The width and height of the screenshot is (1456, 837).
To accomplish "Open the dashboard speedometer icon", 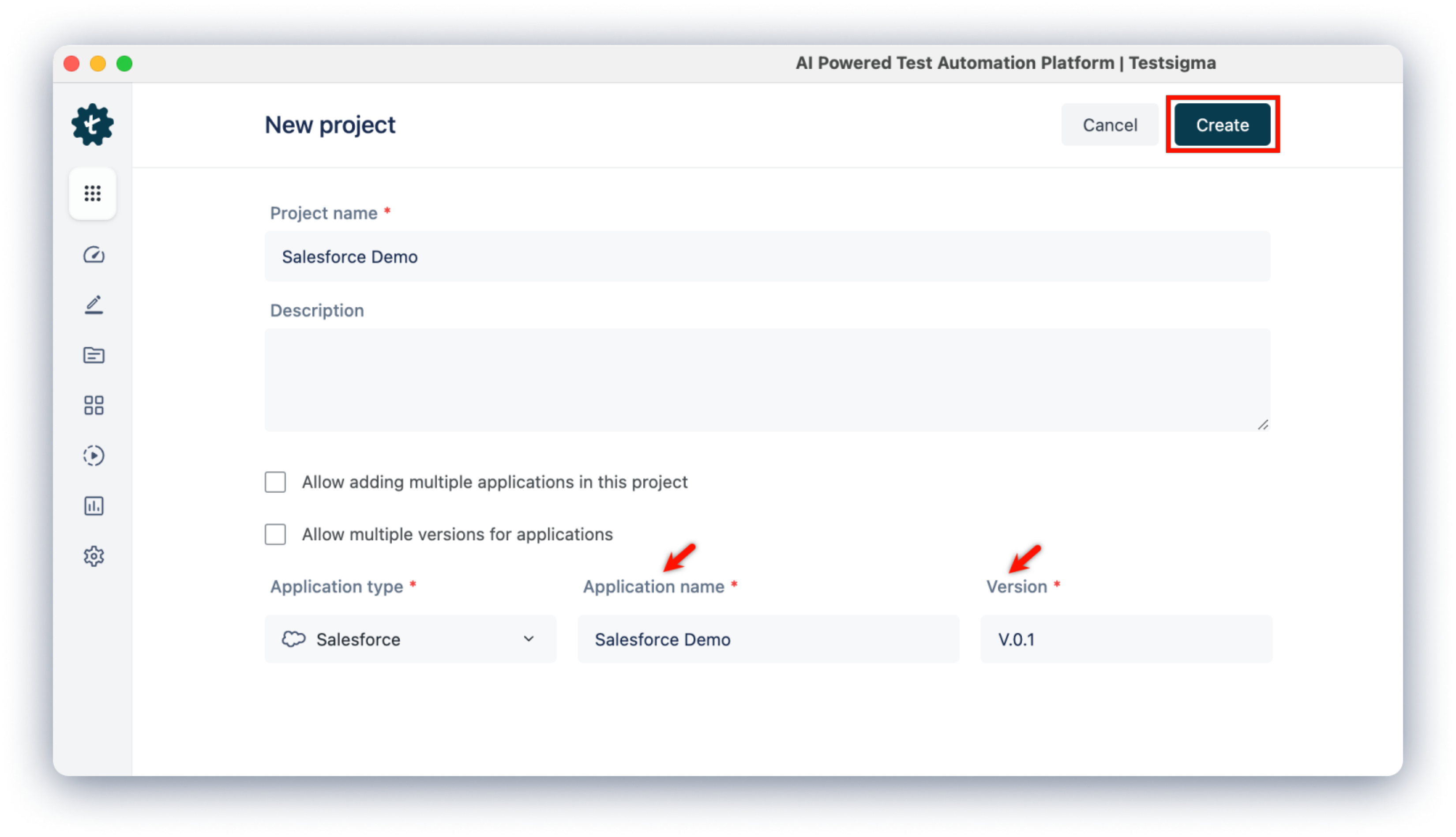I will [94, 255].
